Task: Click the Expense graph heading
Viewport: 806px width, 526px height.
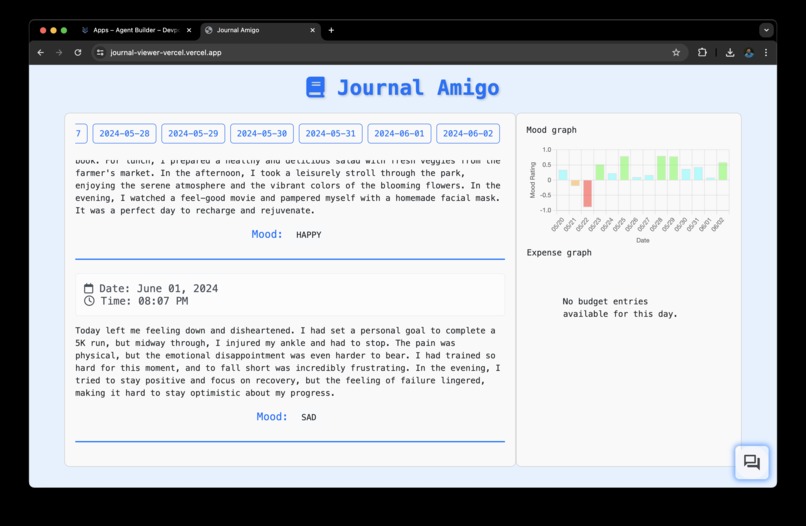Action: tap(559, 252)
